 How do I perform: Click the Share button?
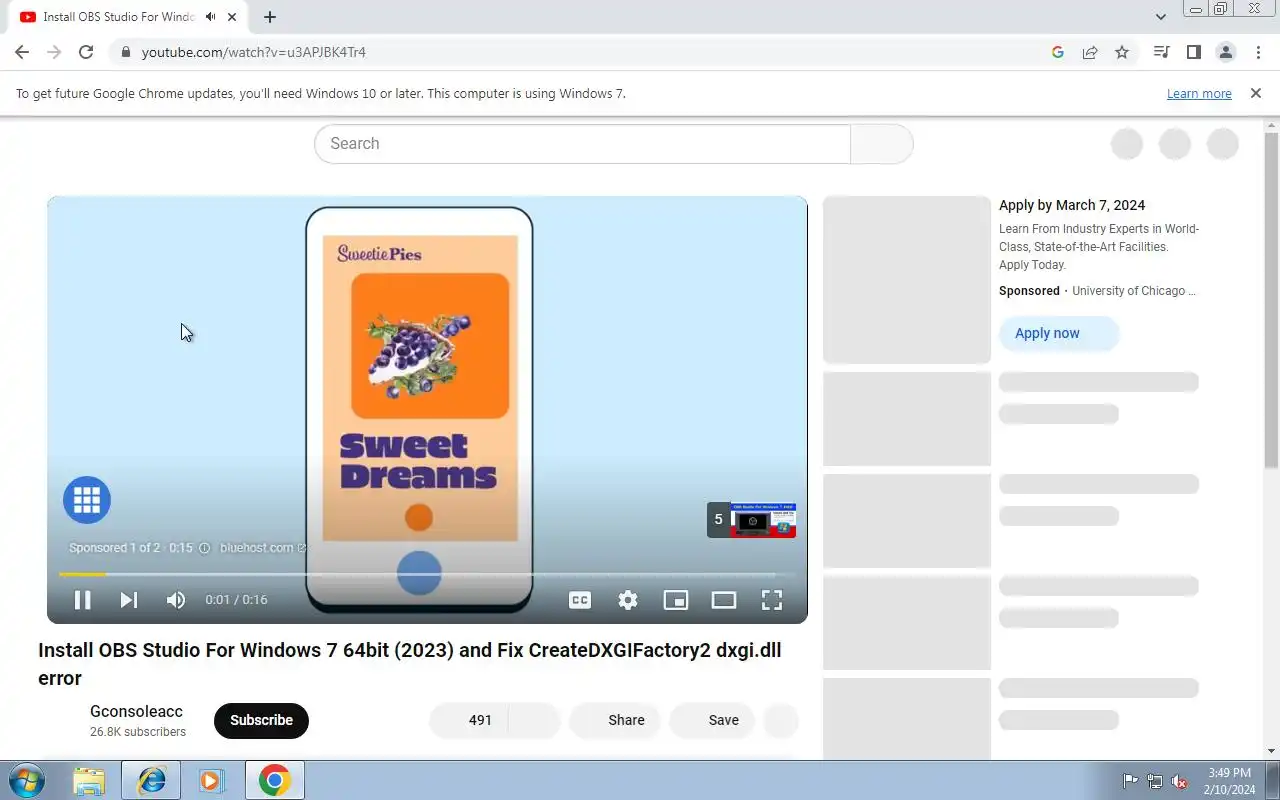click(x=614, y=720)
